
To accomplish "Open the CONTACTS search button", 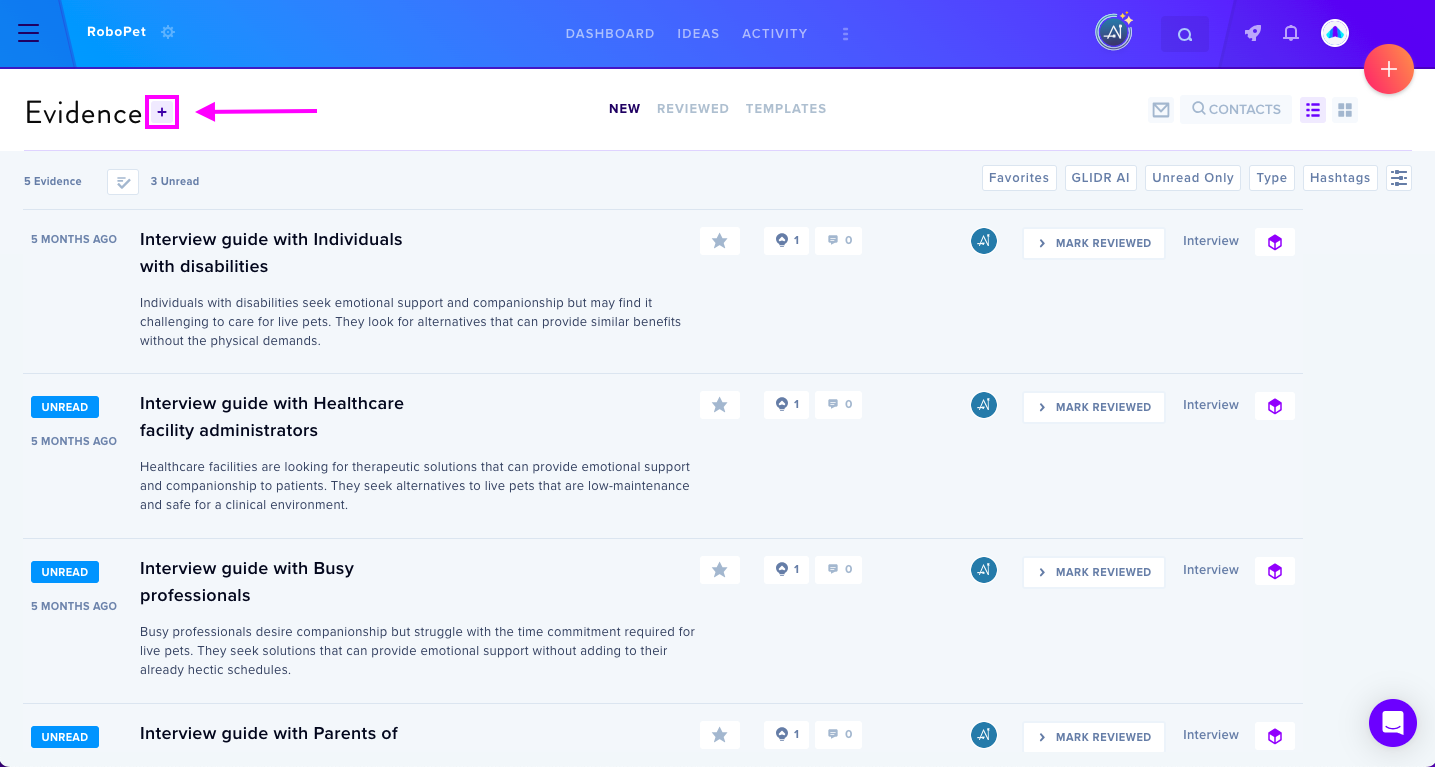I will click(x=1236, y=109).
